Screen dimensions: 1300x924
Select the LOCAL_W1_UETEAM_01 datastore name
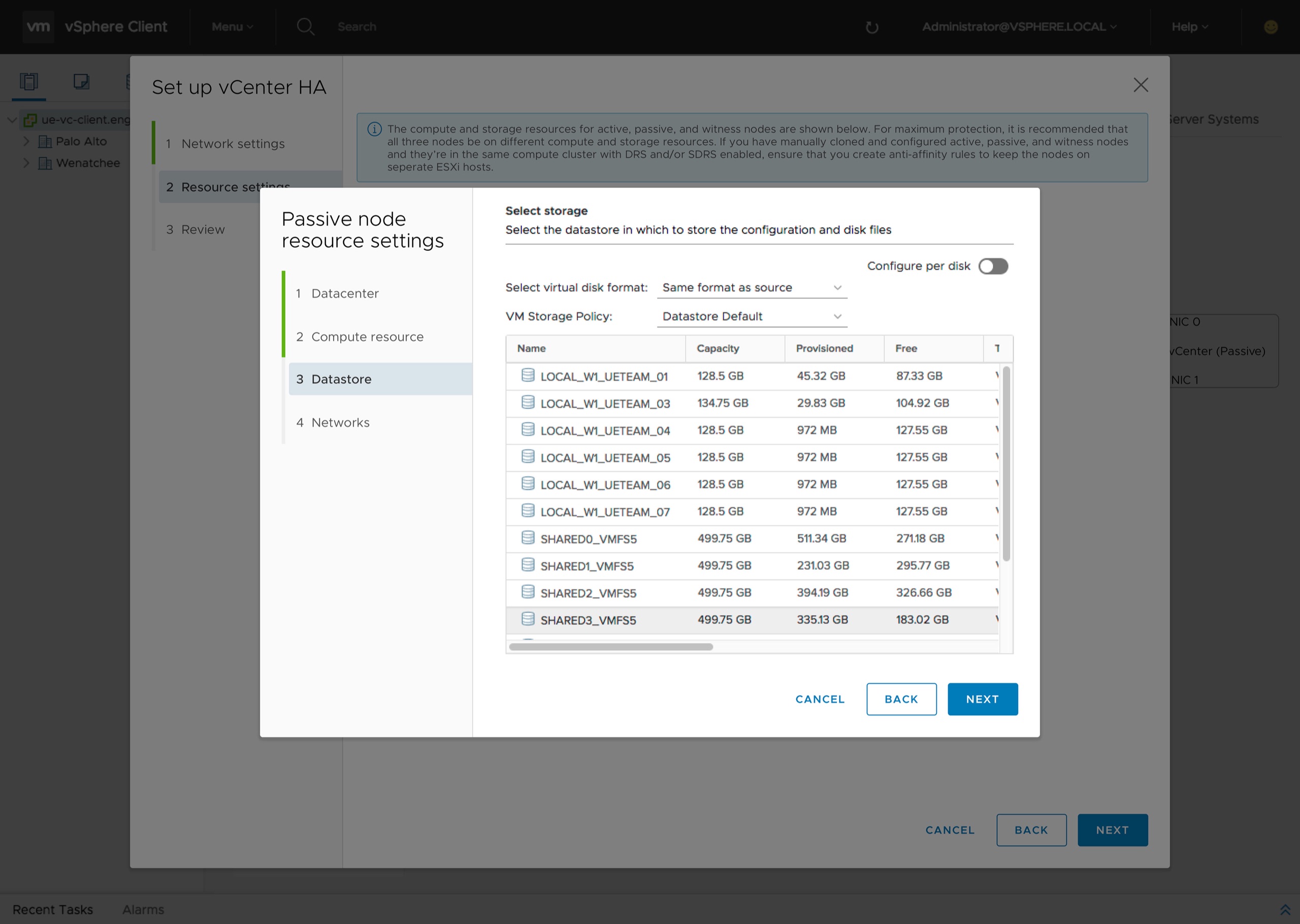point(604,377)
